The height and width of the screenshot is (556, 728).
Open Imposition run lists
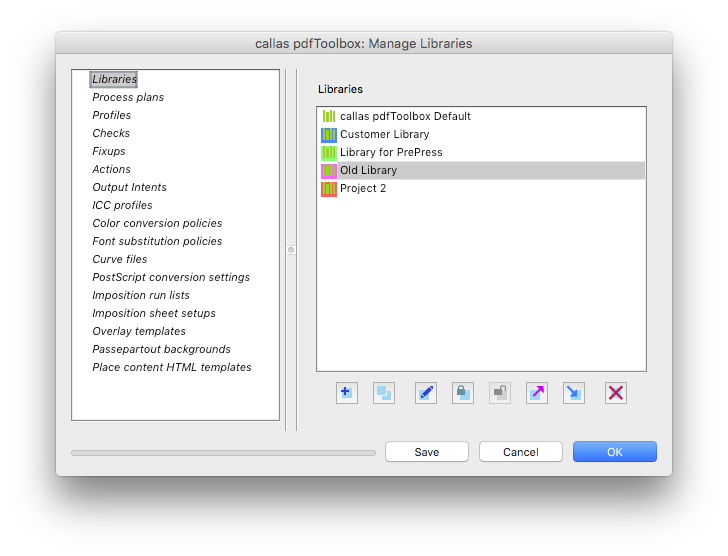point(141,295)
